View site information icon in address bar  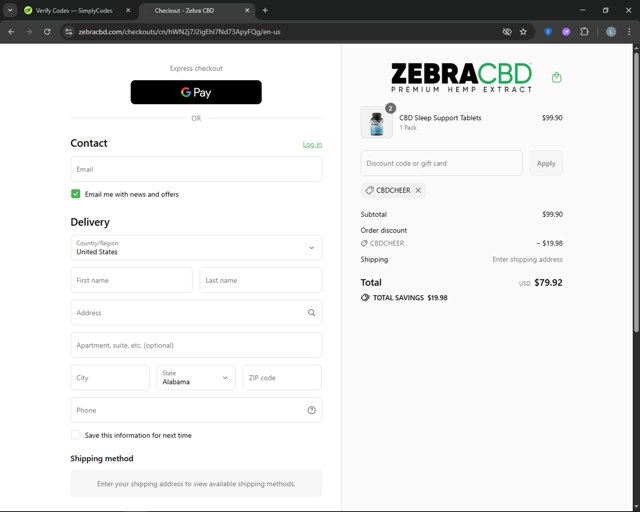click(69, 32)
